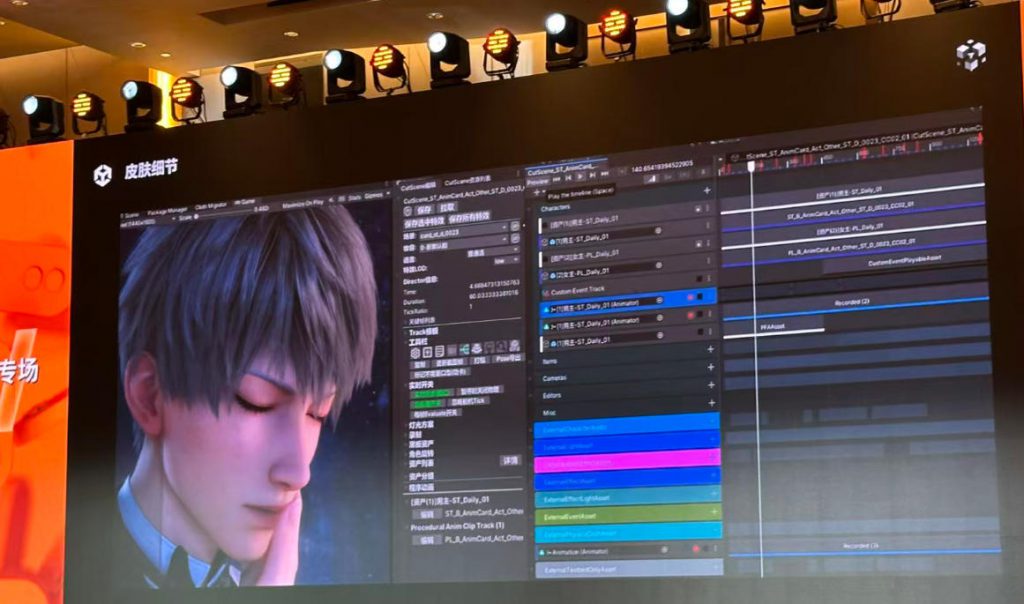Step to the next frame in Timeline

pyautogui.click(x=594, y=176)
